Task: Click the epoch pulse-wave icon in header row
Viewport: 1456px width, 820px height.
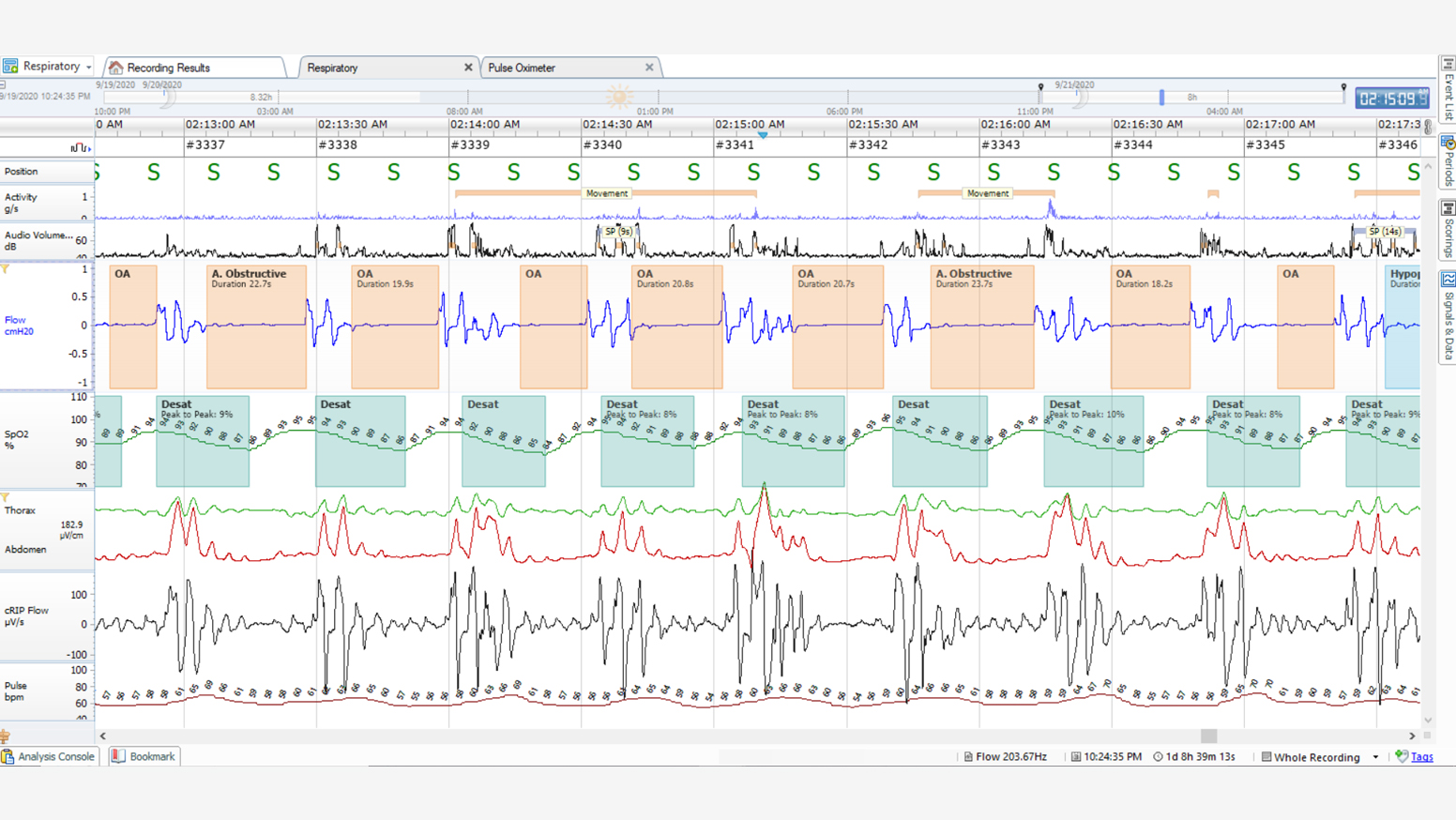Action: coord(79,147)
